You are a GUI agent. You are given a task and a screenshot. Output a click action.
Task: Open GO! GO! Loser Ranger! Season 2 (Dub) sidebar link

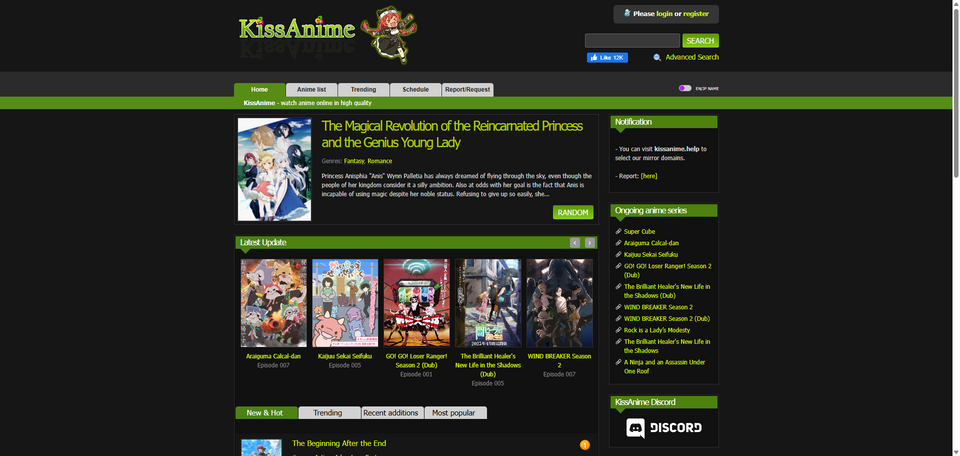(667, 271)
